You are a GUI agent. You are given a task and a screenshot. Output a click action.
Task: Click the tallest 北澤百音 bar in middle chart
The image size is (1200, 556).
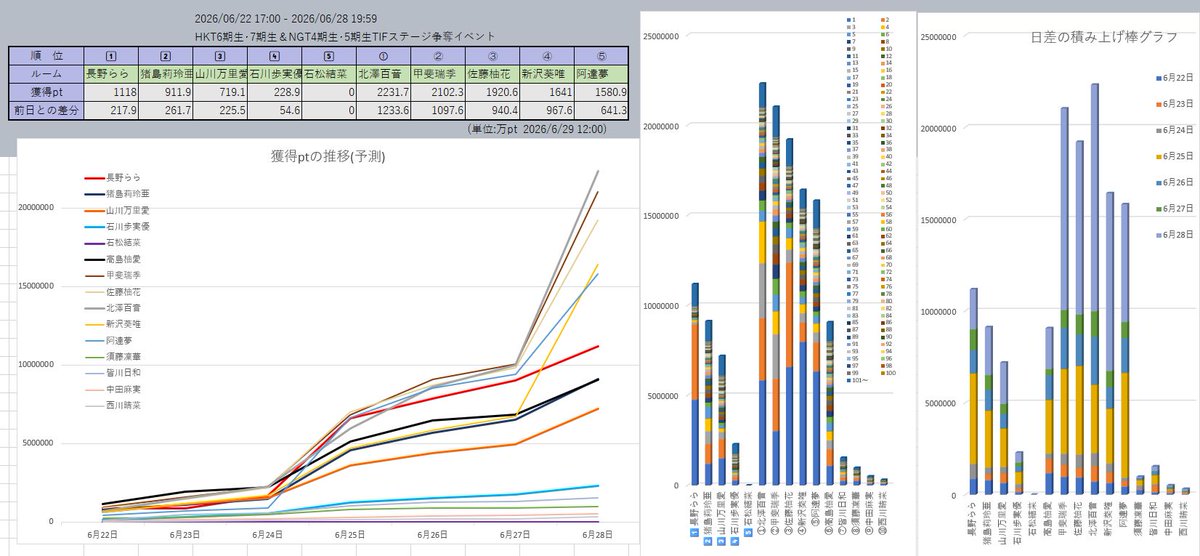[762, 284]
